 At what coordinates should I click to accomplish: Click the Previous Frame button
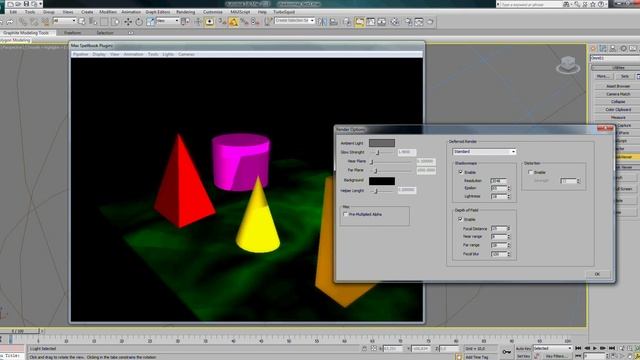(x=587, y=348)
